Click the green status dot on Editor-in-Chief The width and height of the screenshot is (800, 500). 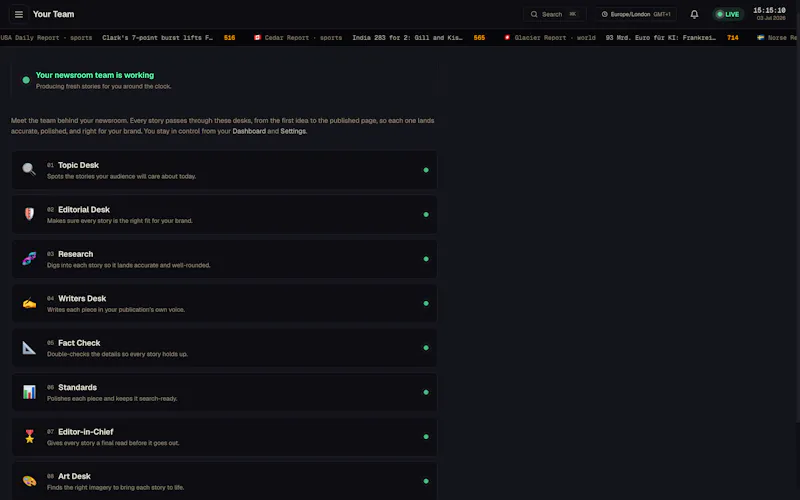426,437
